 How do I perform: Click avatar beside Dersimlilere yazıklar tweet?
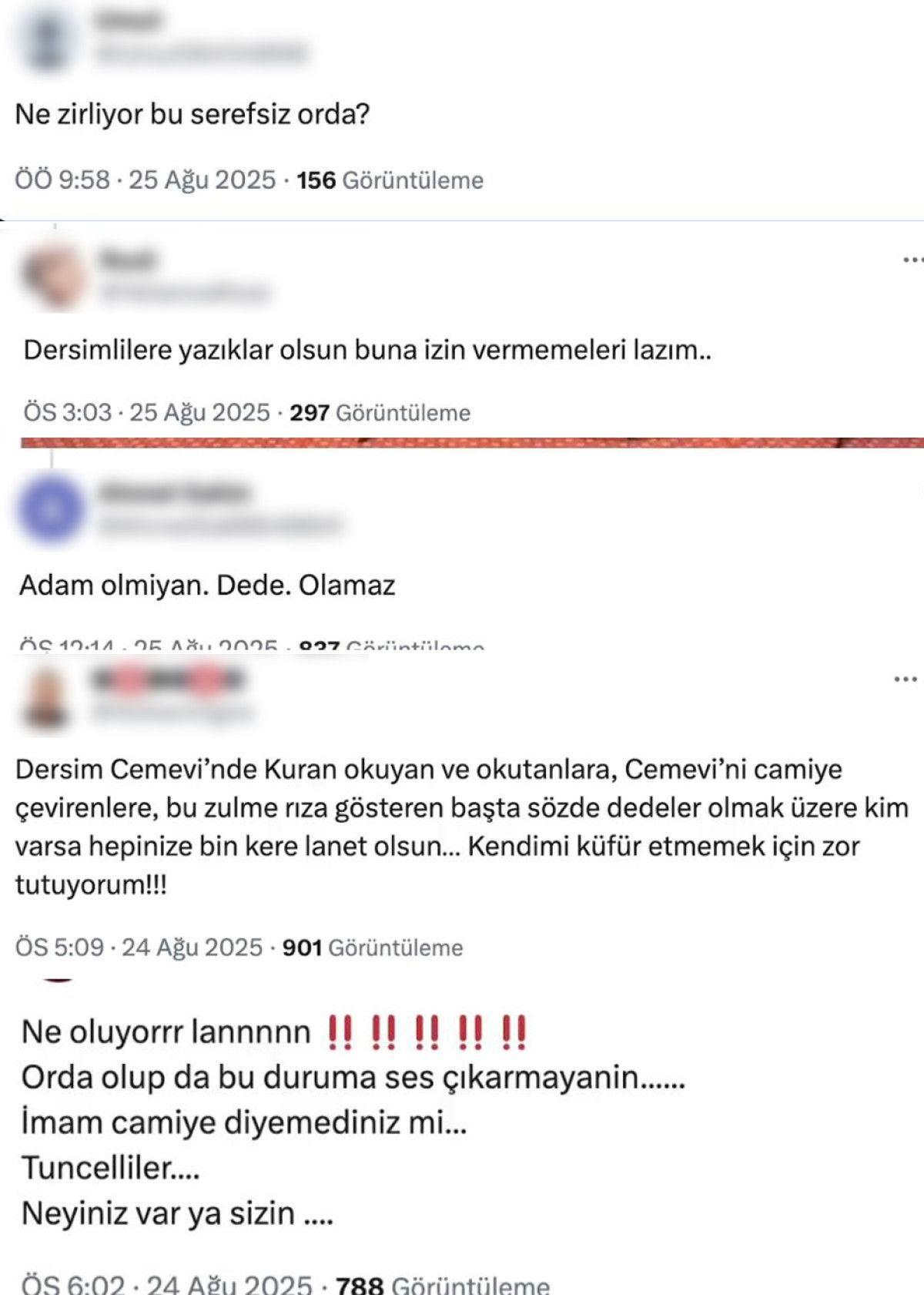coord(52,276)
